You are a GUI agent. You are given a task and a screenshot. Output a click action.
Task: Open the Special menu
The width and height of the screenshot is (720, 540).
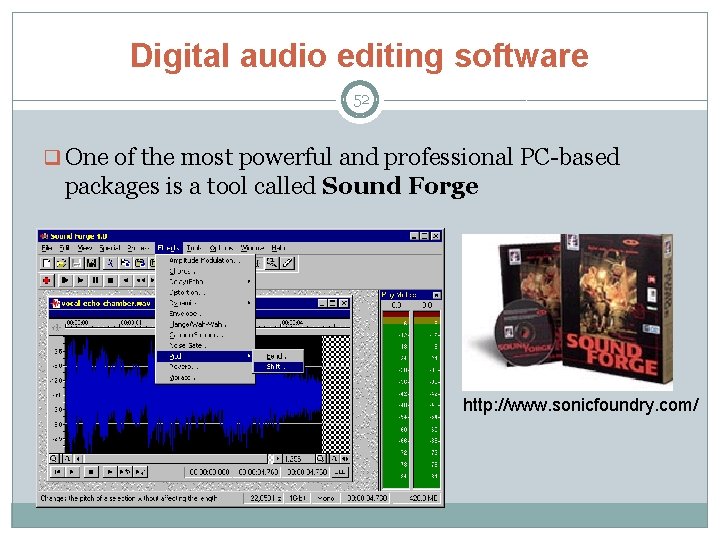tap(110, 248)
